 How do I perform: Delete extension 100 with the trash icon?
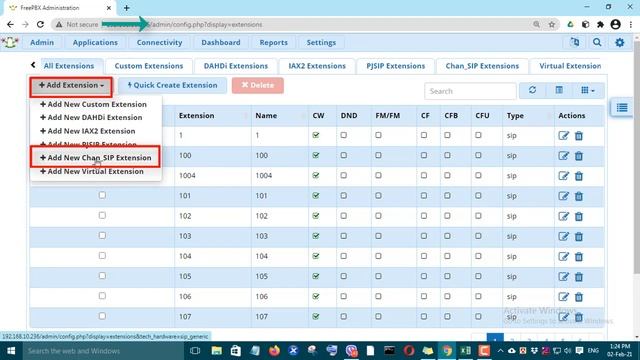579,156
